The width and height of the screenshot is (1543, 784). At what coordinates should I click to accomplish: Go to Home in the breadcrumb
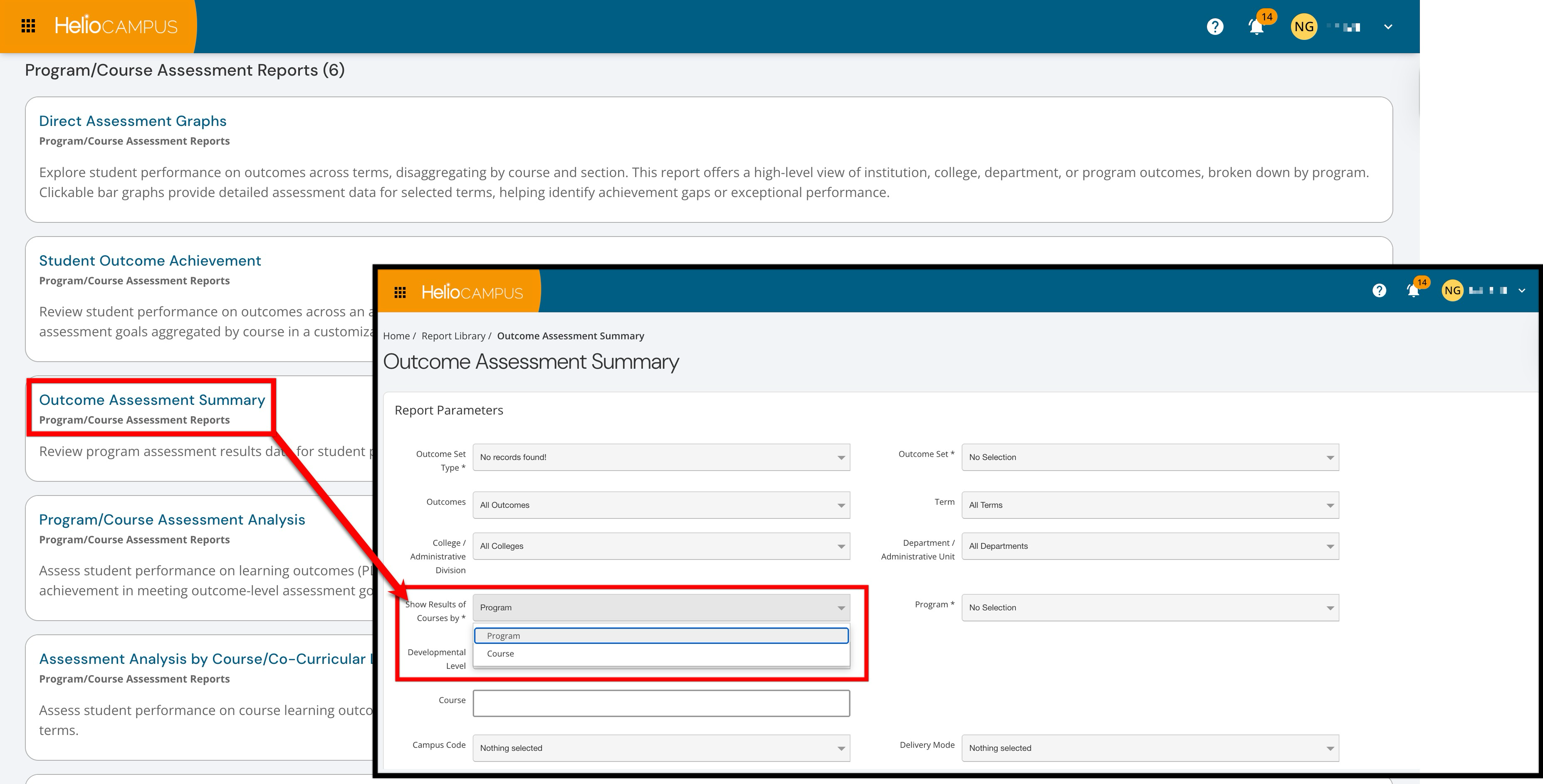396,336
